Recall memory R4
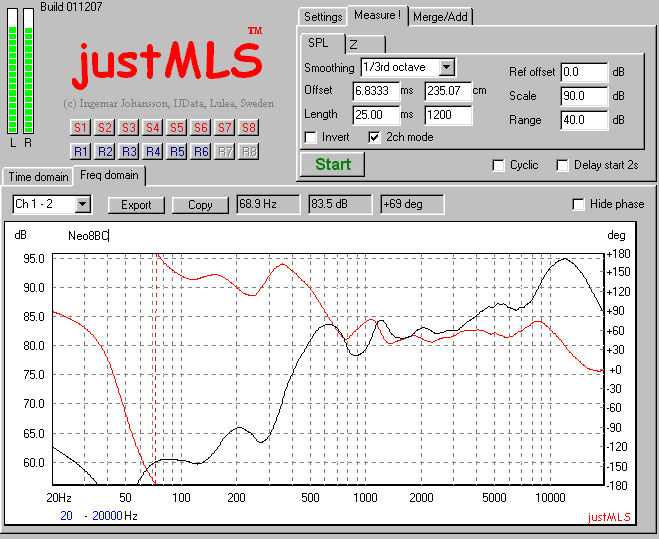The height and width of the screenshot is (539, 659). coord(153,151)
